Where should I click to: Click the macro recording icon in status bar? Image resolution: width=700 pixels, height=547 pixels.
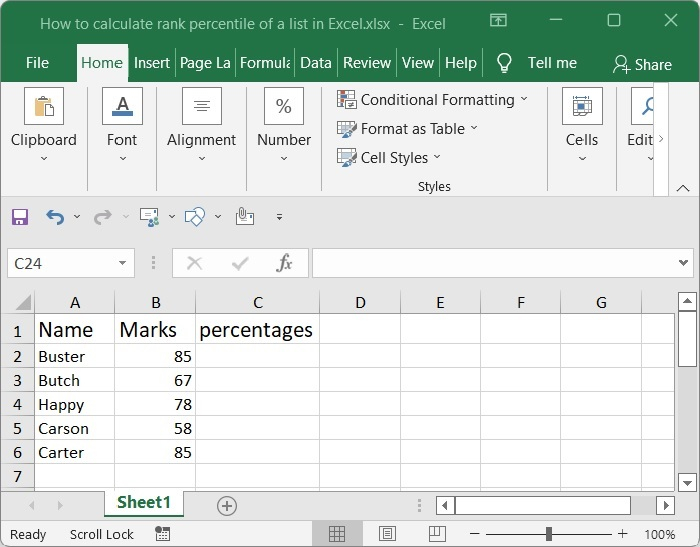162,534
